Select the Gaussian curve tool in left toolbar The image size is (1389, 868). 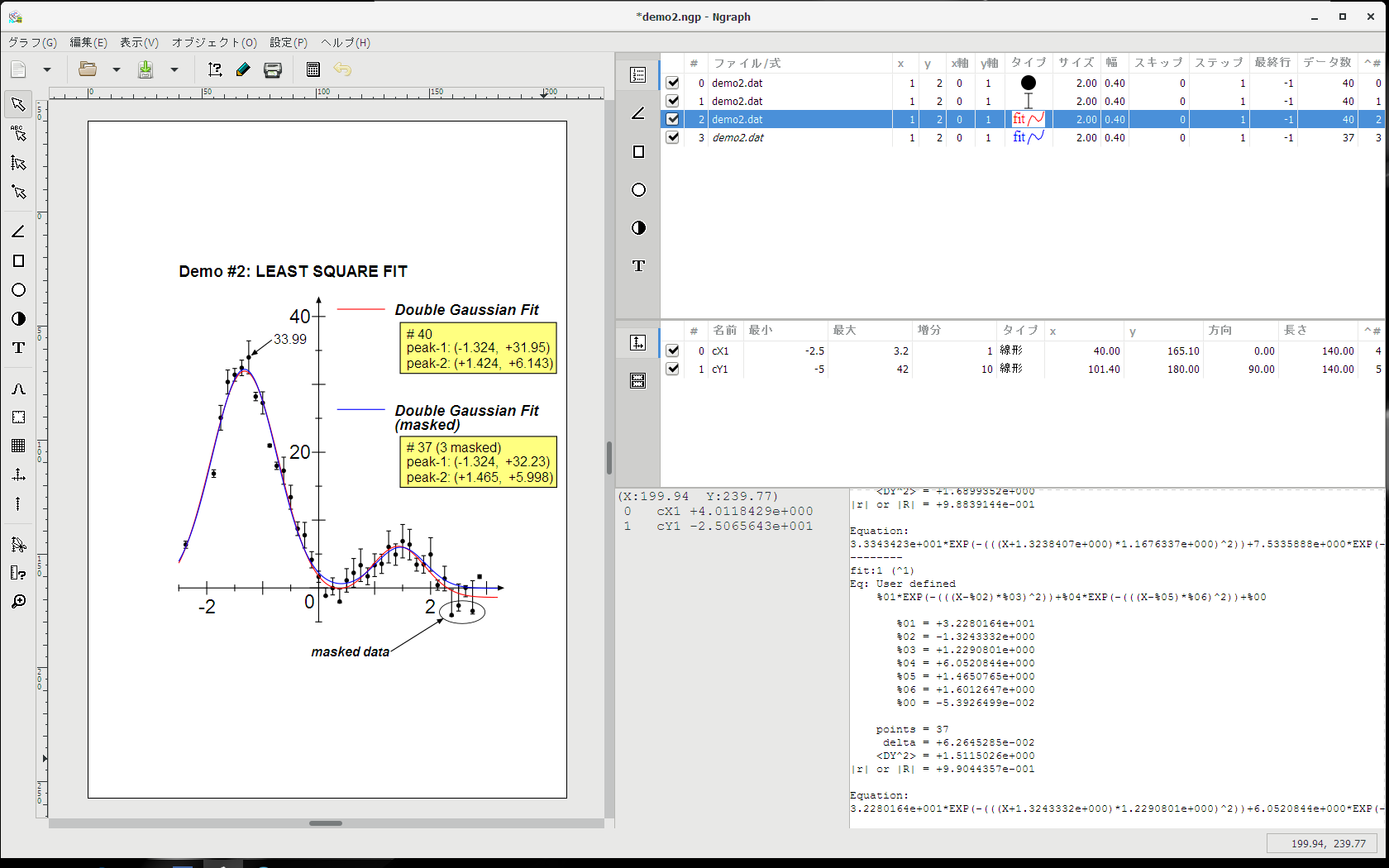pyautogui.click(x=18, y=389)
